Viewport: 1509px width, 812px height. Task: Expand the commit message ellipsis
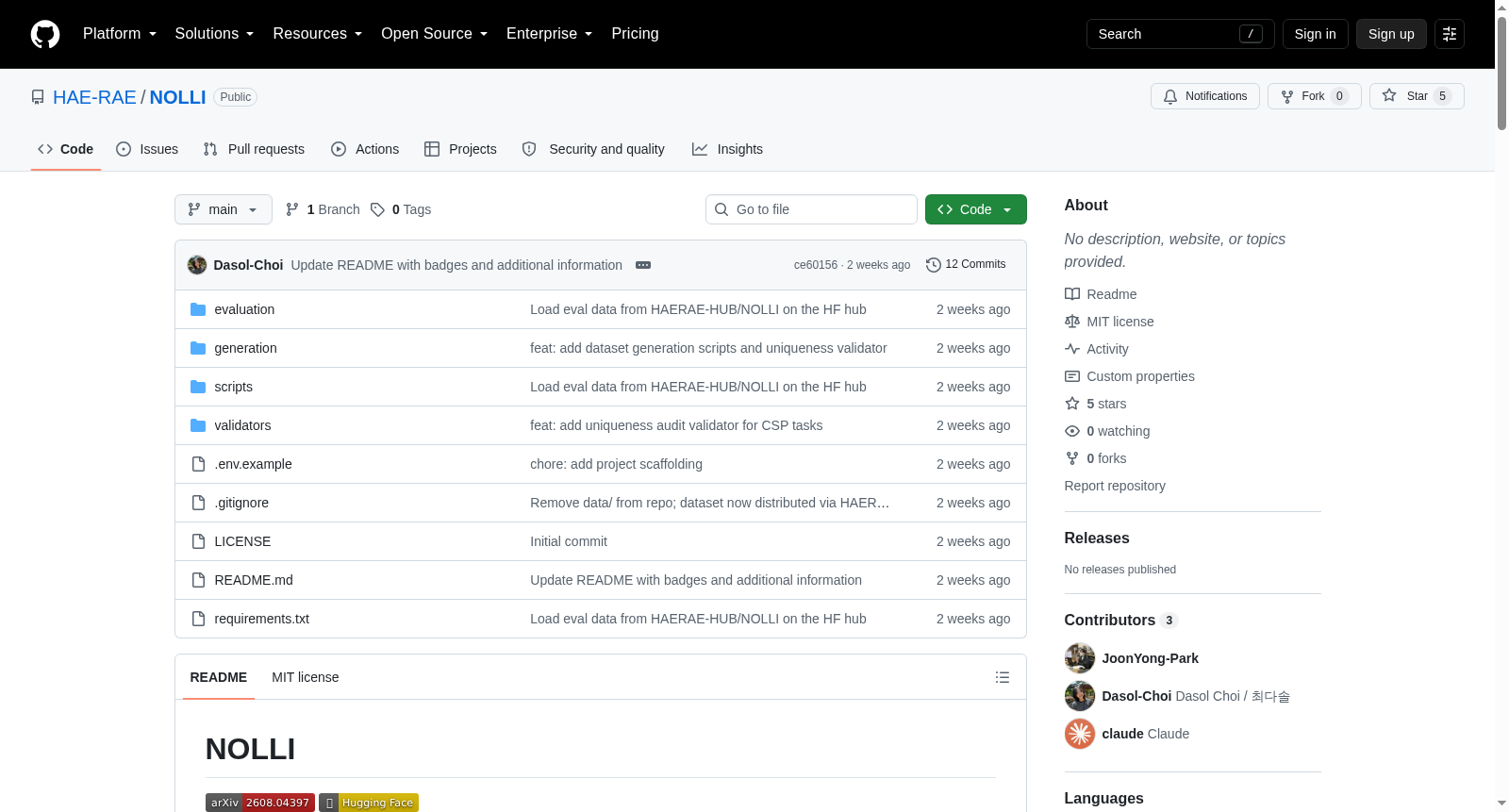coord(643,265)
